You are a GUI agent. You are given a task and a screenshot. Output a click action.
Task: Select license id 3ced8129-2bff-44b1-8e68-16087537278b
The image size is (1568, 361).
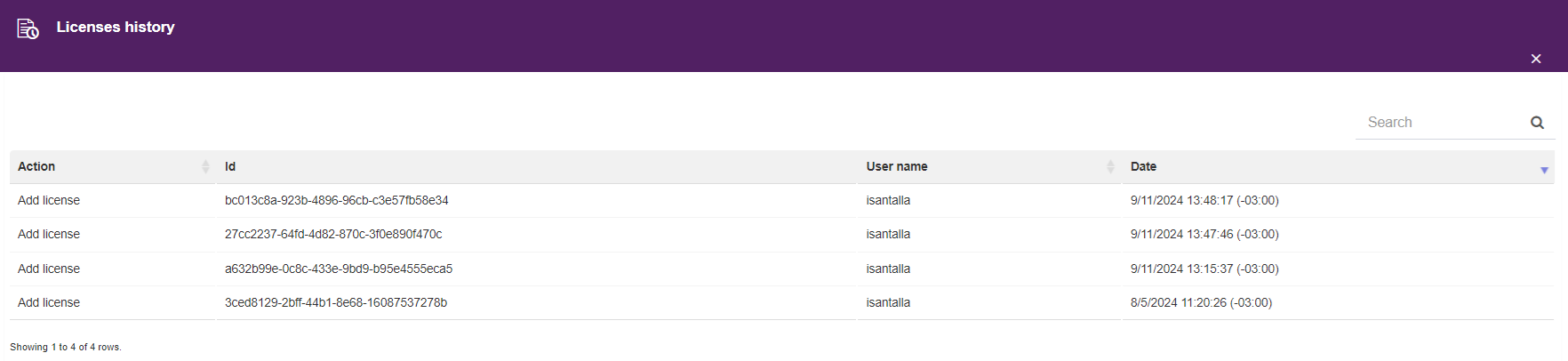tap(336, 302)
